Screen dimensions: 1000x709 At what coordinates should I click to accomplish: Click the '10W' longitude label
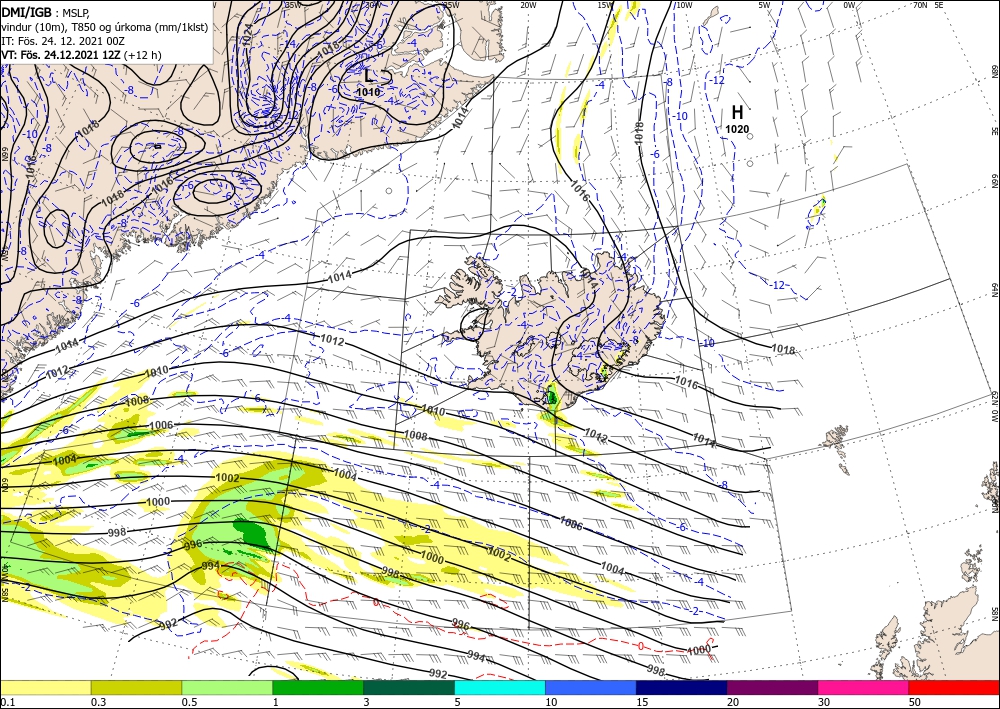tap(684, 5)
